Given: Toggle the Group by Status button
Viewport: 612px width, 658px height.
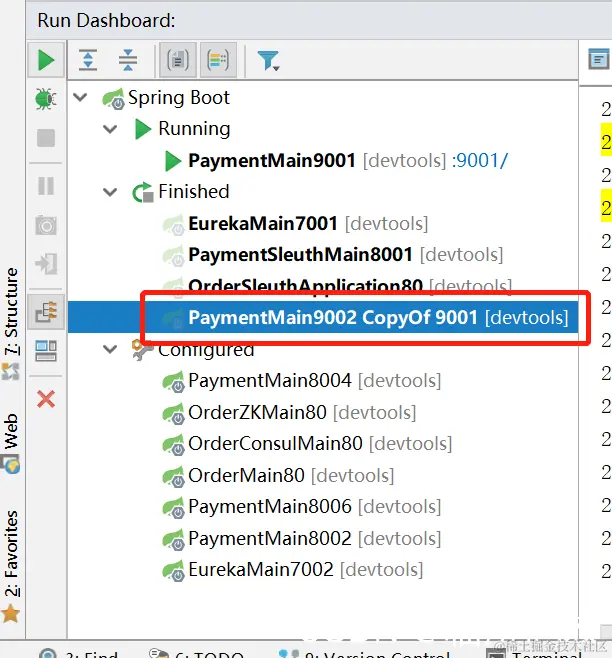Looking at the screenshot, I should click(x=218, y=60).
